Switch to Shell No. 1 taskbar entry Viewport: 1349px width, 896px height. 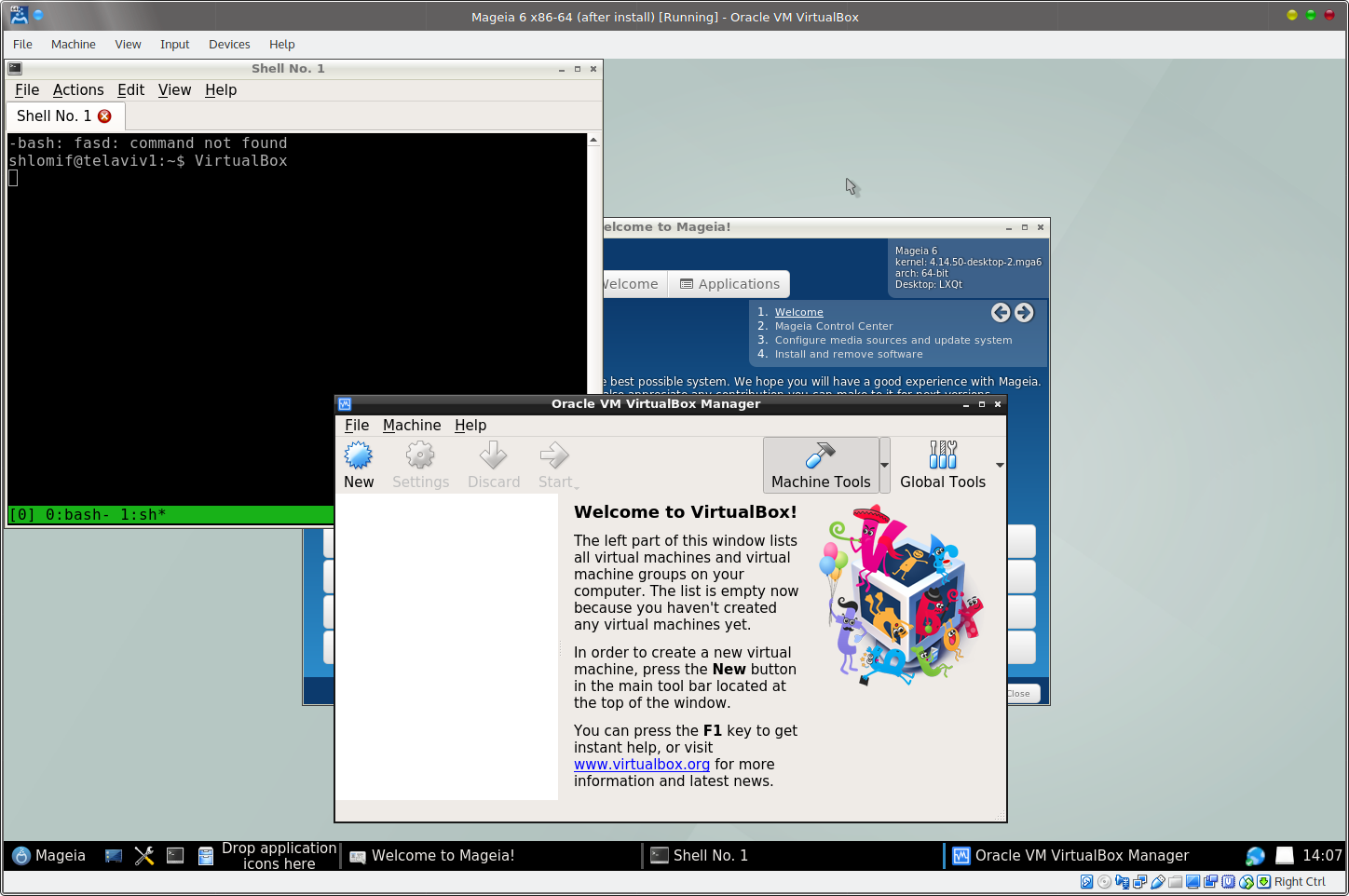pos(794,855)
